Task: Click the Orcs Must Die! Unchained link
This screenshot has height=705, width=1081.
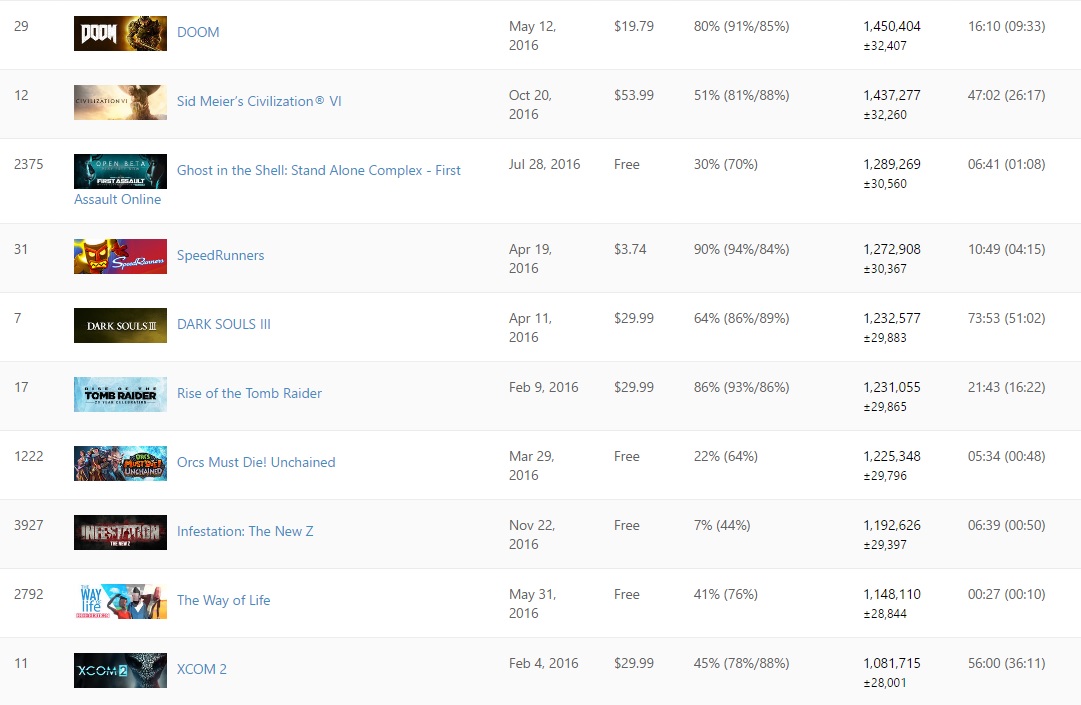Action: pyautogui.click(x=255, y=462)
